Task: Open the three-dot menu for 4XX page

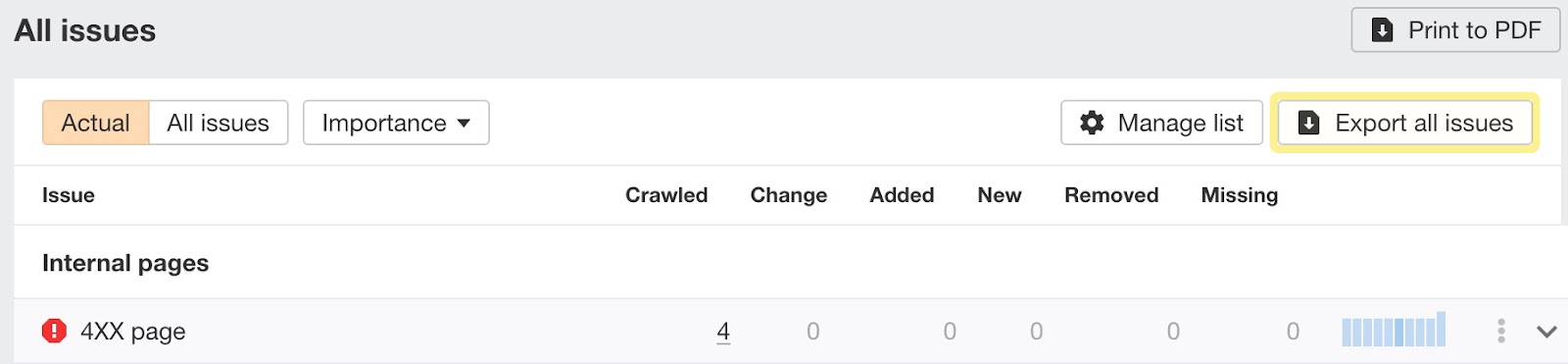Action: coord(1501,332)
